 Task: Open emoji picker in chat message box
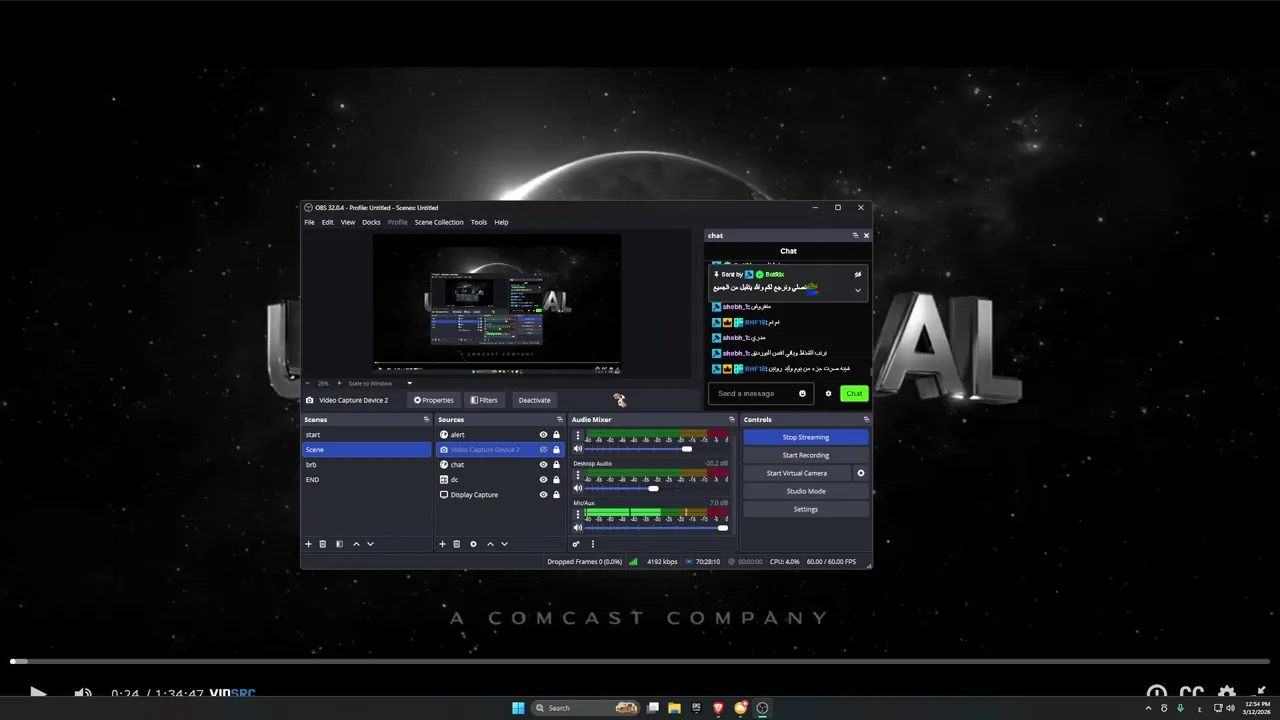coord(802,393)
